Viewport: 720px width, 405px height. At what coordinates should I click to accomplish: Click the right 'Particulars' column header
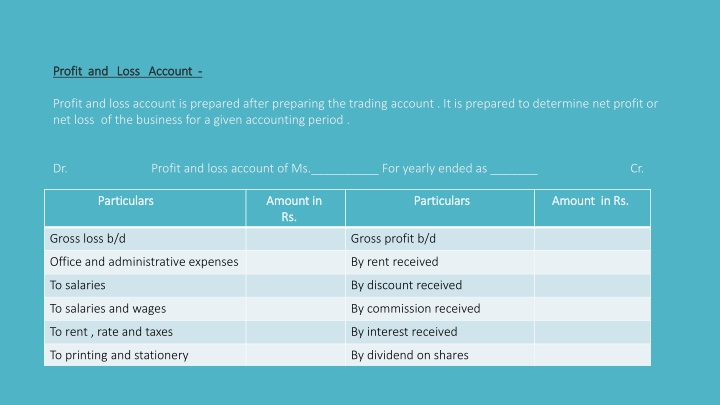tap(441, 201)
